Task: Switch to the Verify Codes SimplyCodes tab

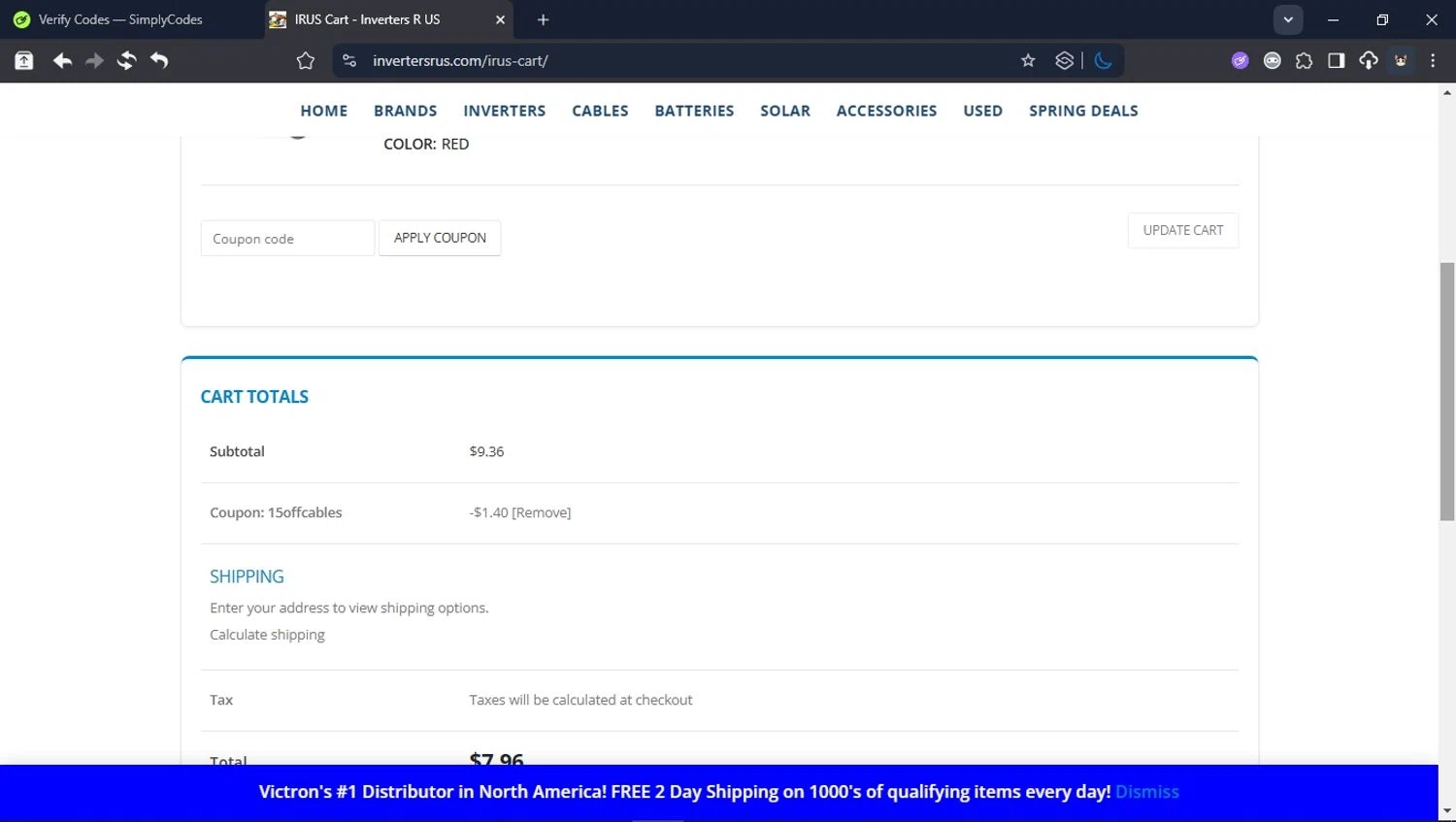Action: click(120, 19)
